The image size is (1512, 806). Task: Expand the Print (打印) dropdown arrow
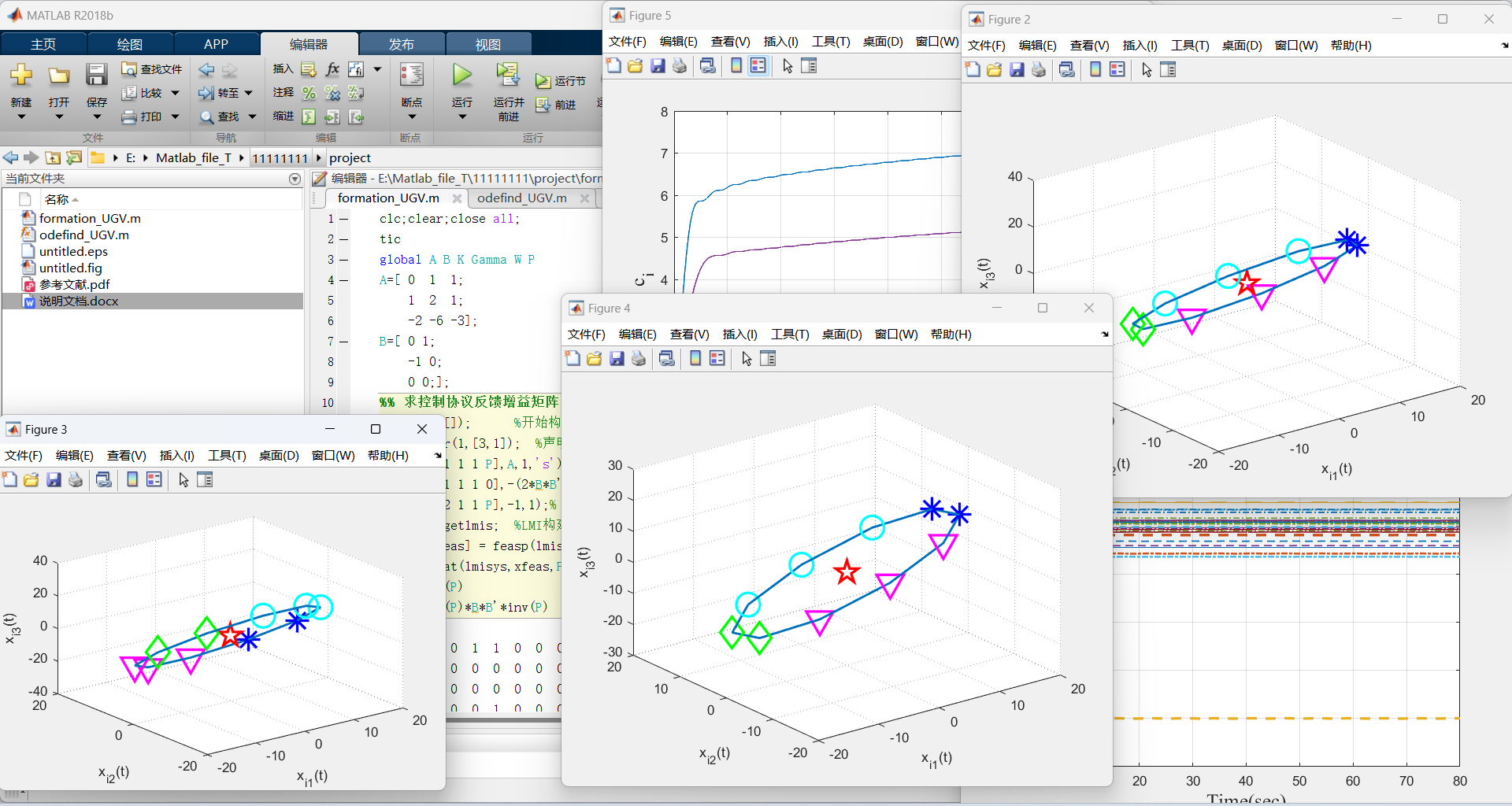pos(175,116)
